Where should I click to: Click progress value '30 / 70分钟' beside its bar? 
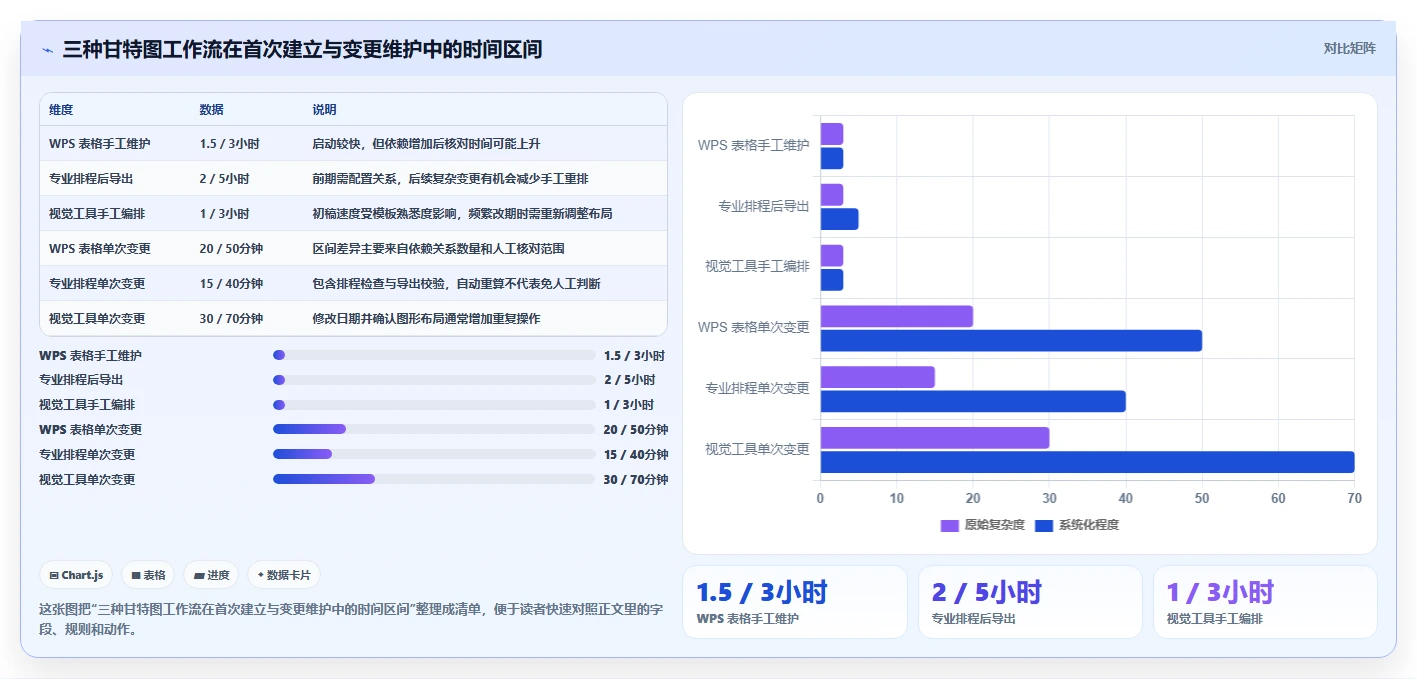coord(636,479)
